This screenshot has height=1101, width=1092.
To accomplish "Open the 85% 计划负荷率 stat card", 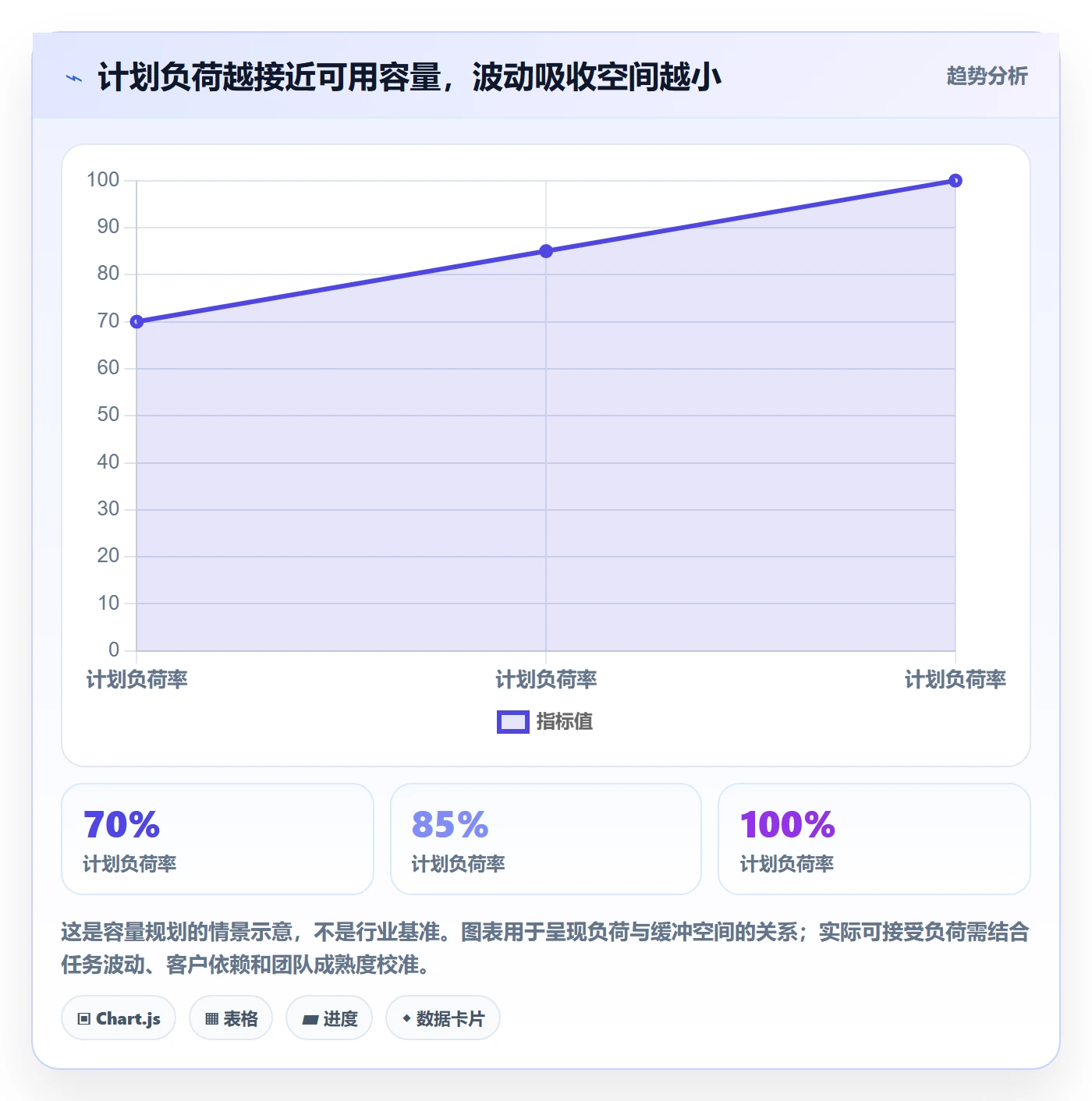I will 546,839.
